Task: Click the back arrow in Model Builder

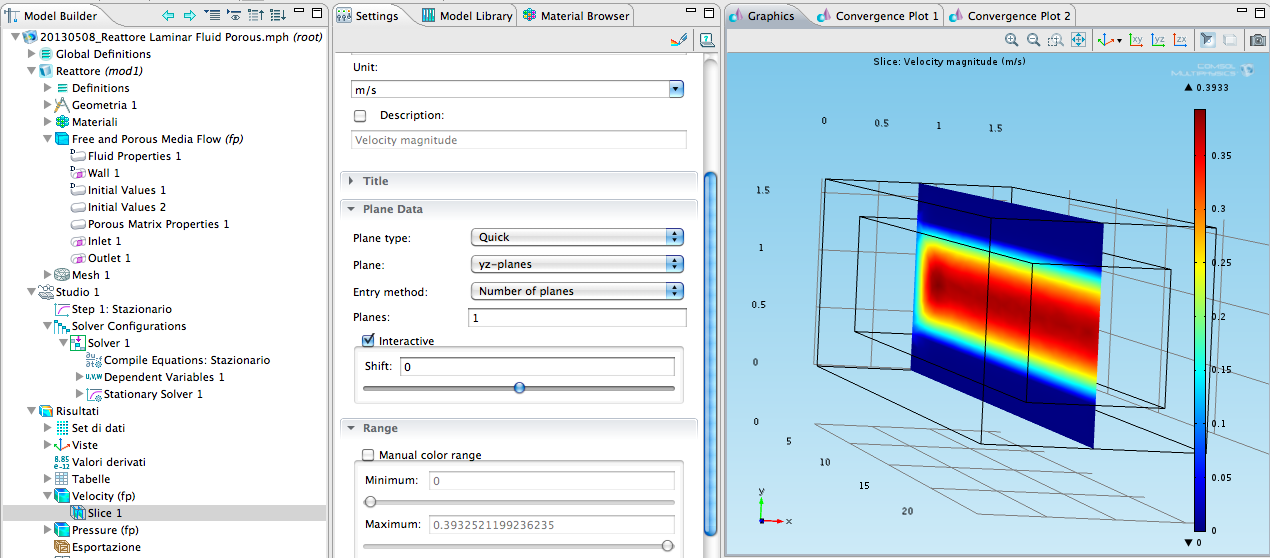Action: 167,16
